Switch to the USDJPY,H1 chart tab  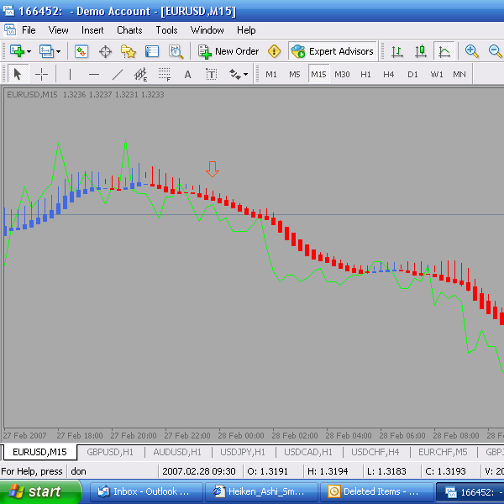[x=242, y=452]
